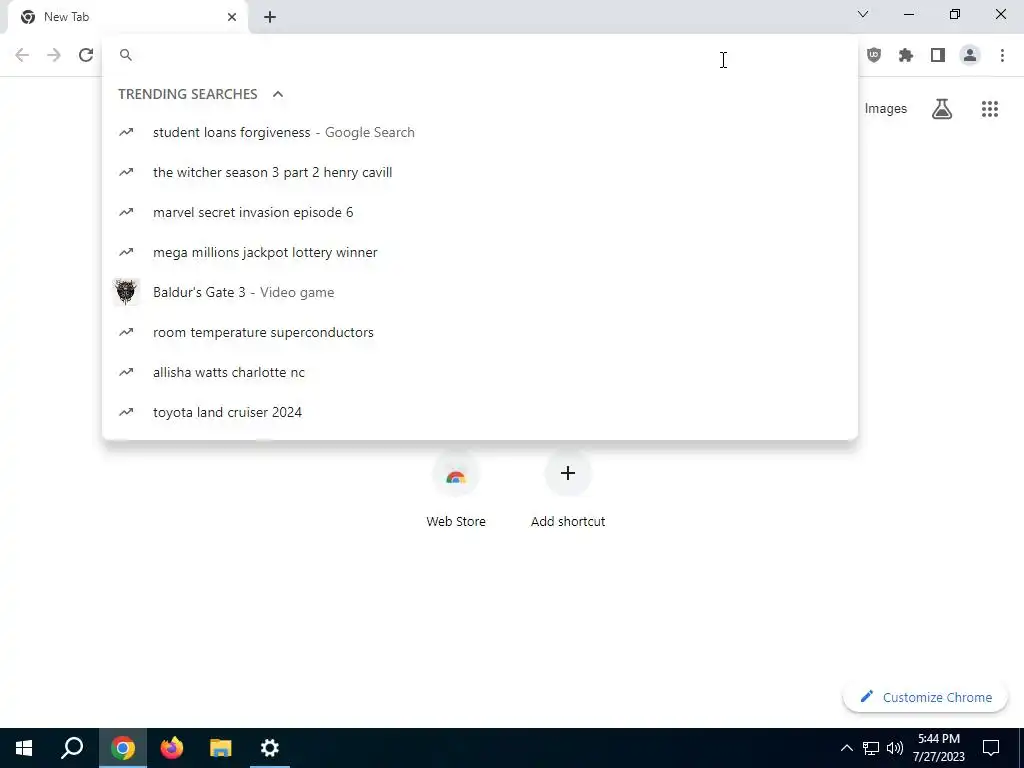
Task: Click the Customize Chrome button
Action: pyautogui.click(x=925, y=697)
